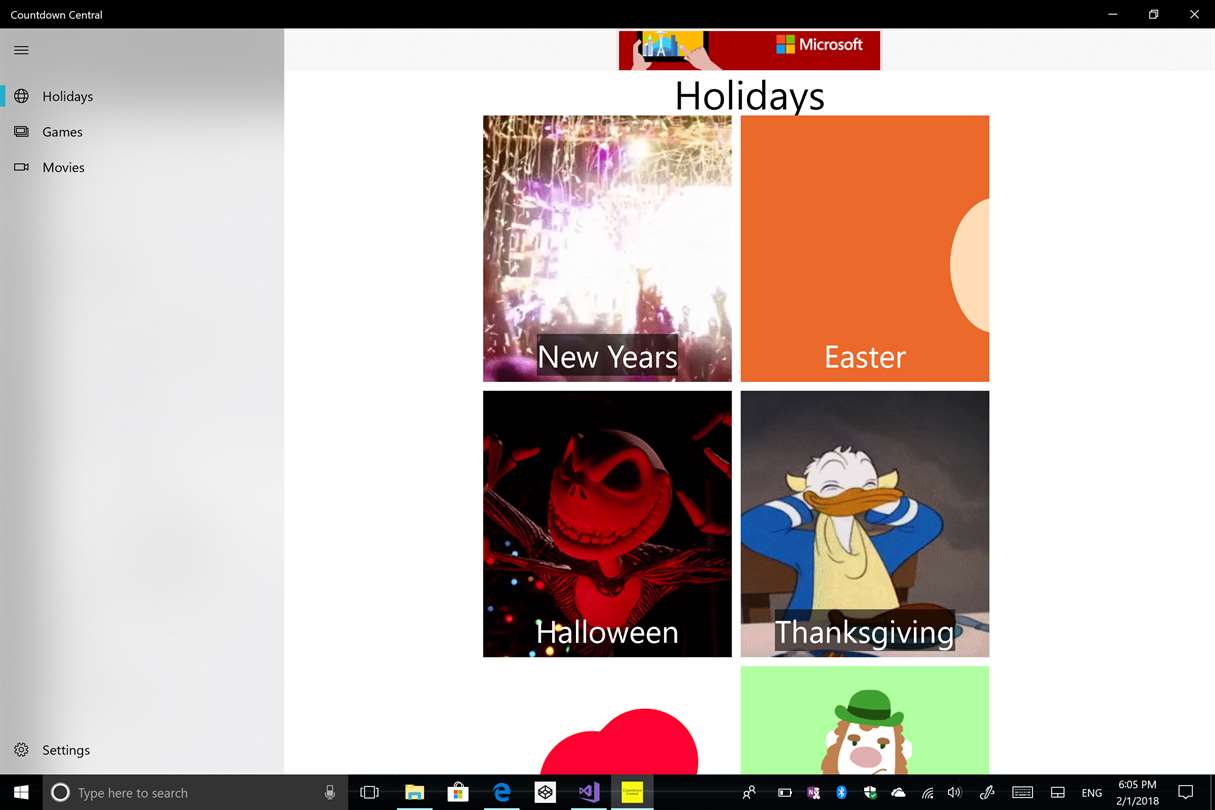1215x810 pixels.
Task: Click the Countdown Central taskbar icon
Action: click(632, 792)
